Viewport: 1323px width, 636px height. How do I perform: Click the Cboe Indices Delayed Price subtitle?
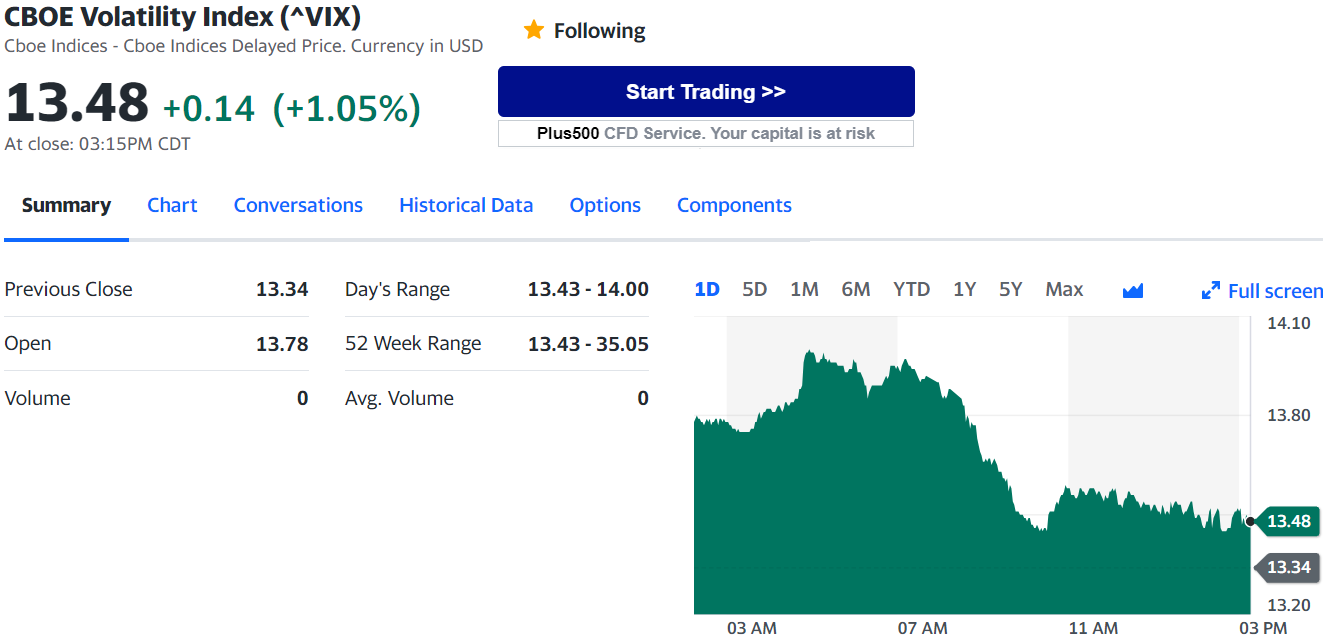tap(243, 46)
